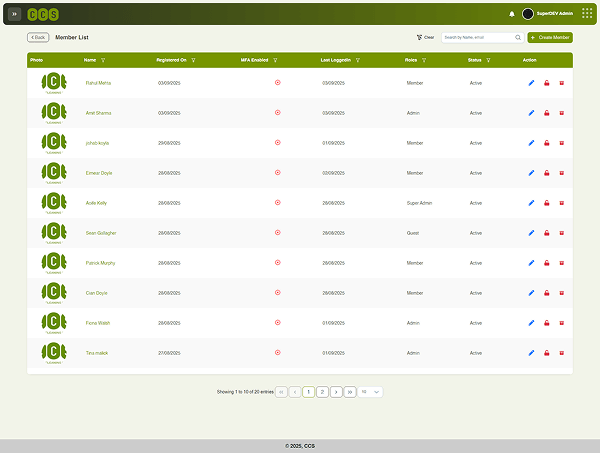Expand the sidebar with double-chevron button
The height and width of the screenshot is (453, 600).
click(x=15, y=14)
